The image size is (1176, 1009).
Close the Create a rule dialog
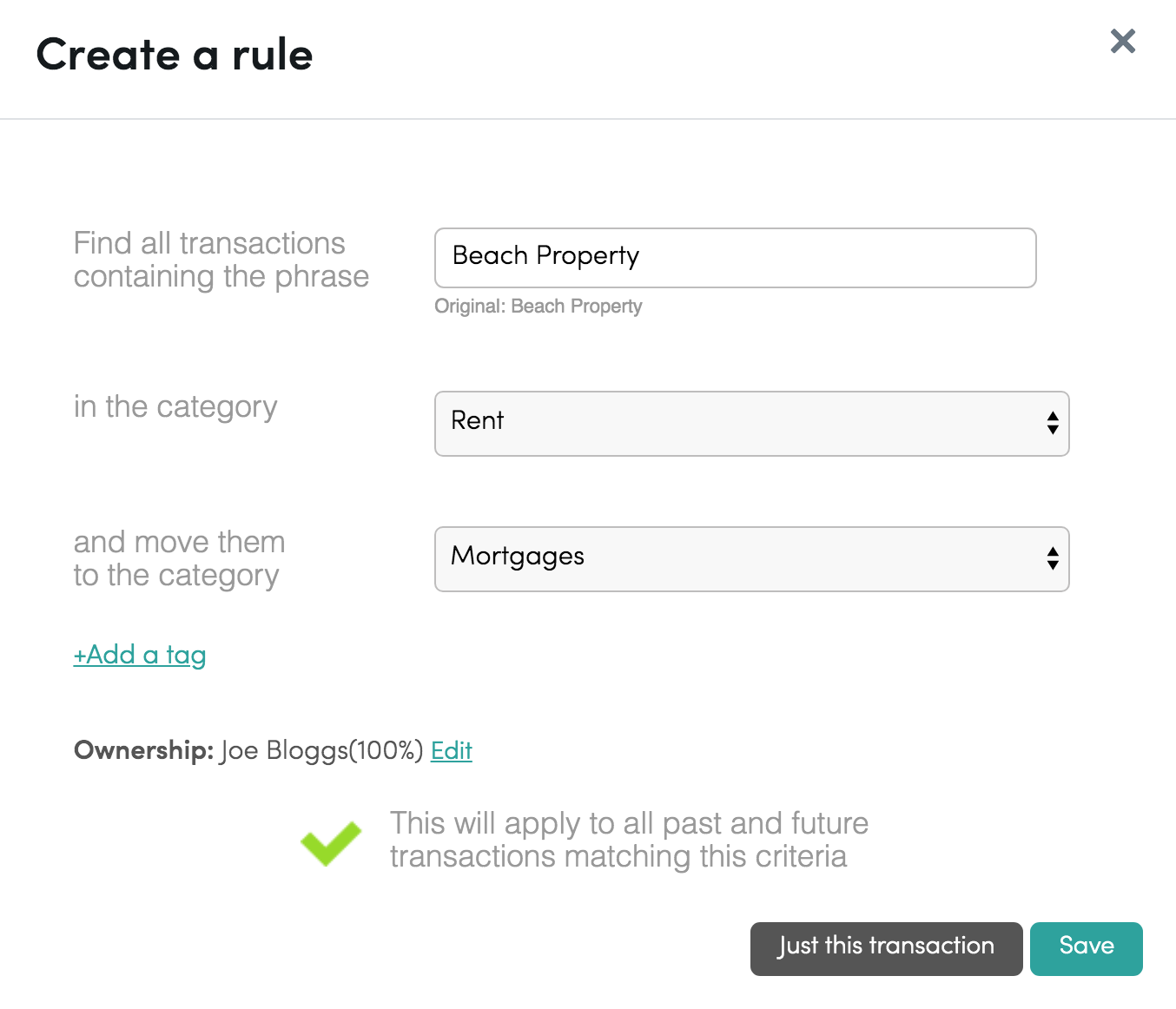[x=1123, y=41]
